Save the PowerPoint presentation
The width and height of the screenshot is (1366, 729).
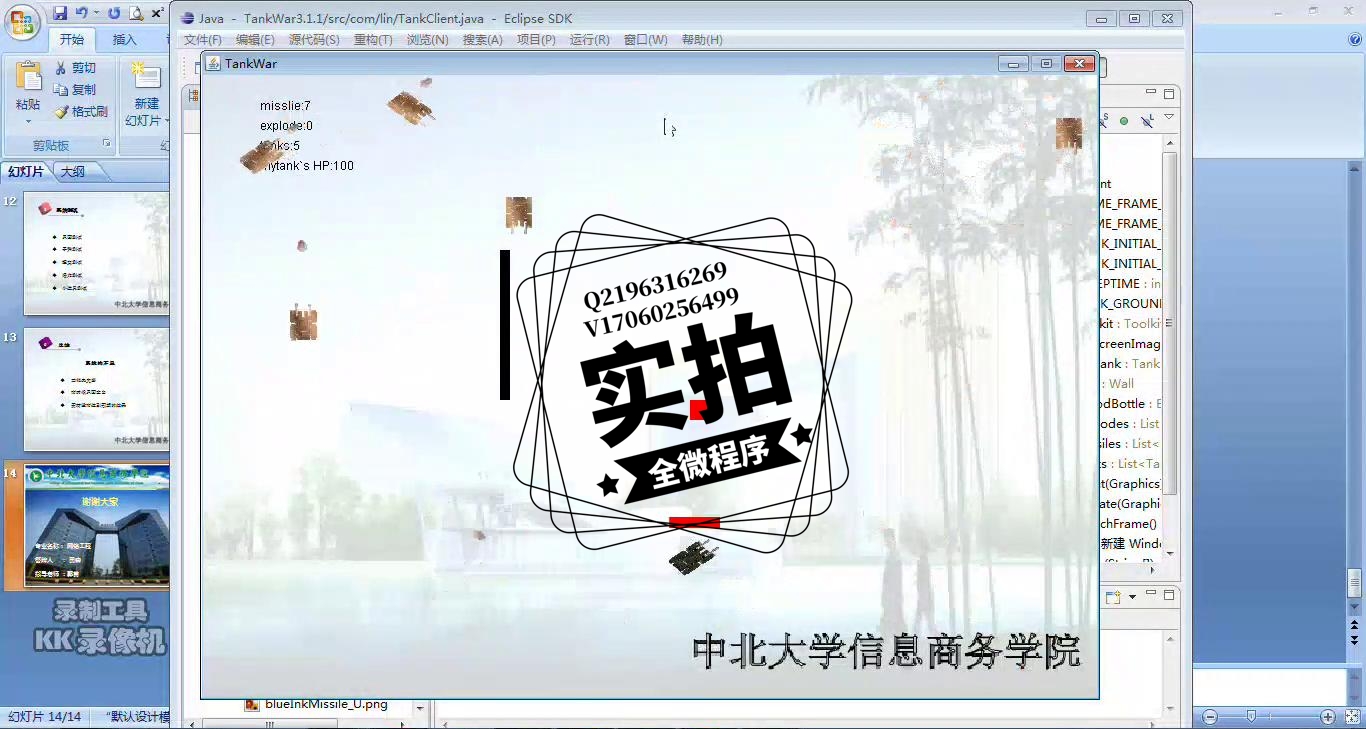60,13
